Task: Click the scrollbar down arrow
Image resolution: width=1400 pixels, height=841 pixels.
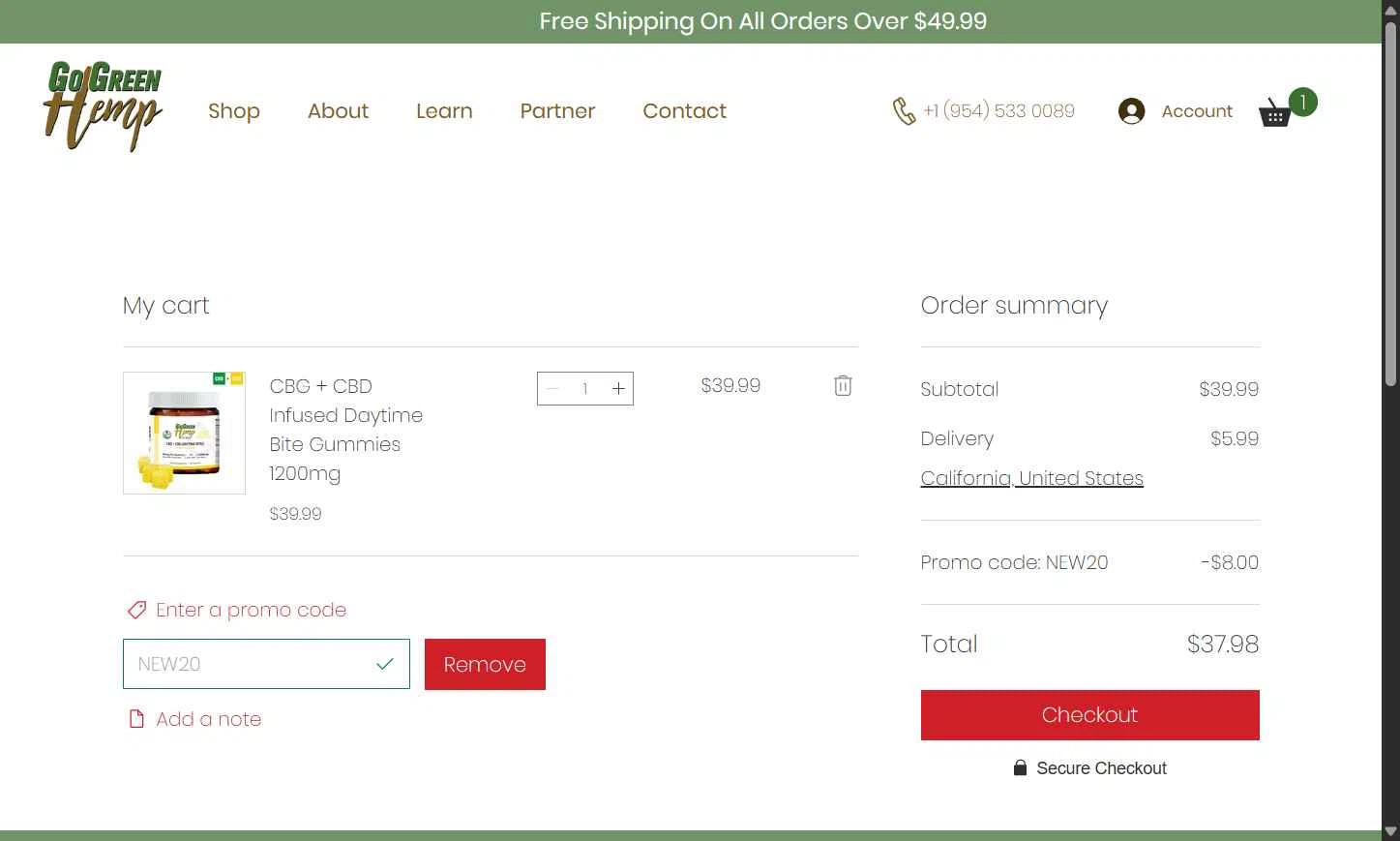Action: click(x=1390, y=831)
